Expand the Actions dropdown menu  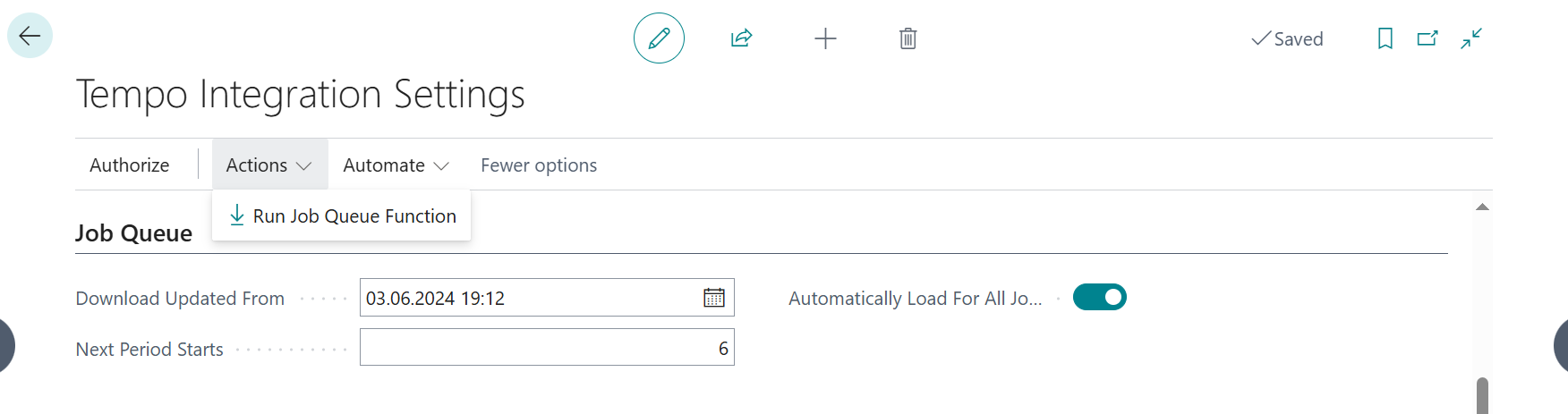coord(268,165)
